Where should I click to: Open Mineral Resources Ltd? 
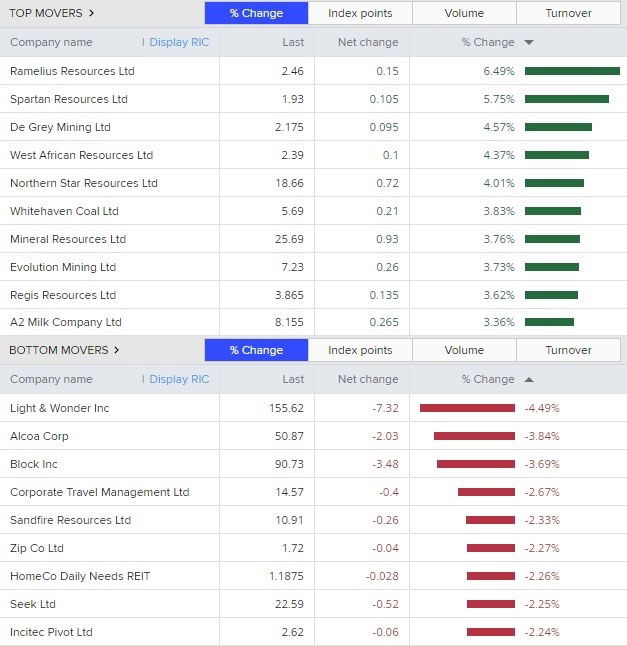click(x=68, y=239)
